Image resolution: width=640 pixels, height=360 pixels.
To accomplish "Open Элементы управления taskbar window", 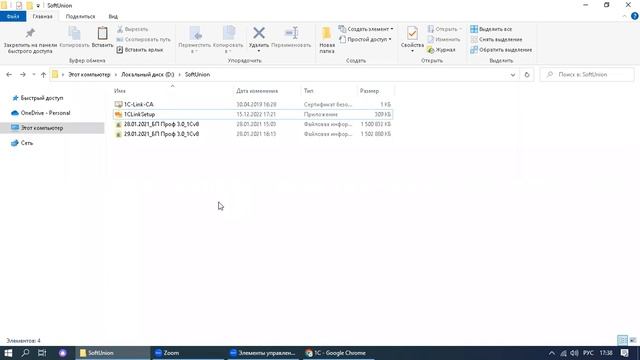I will pyautogui.click(x=263, y=353).
